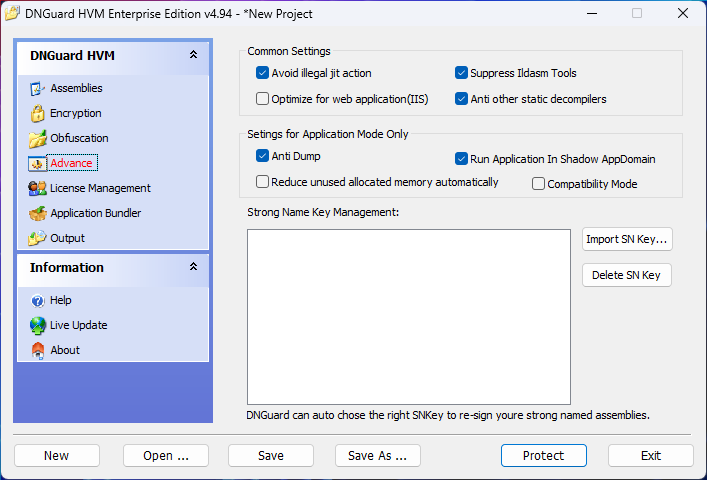Enable Optimize for web application(IIS)
Viewport: 707px width, 480px height.
263,99
